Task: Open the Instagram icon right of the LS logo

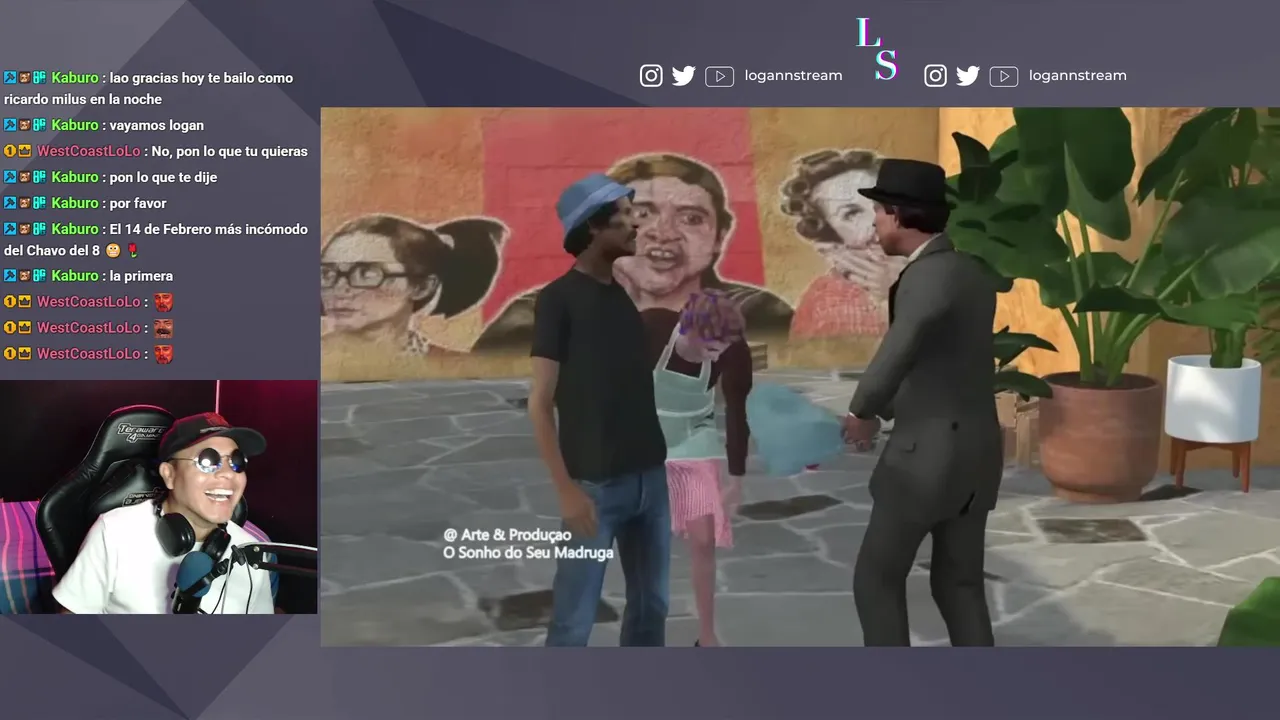Action: (x=935, y=76)
